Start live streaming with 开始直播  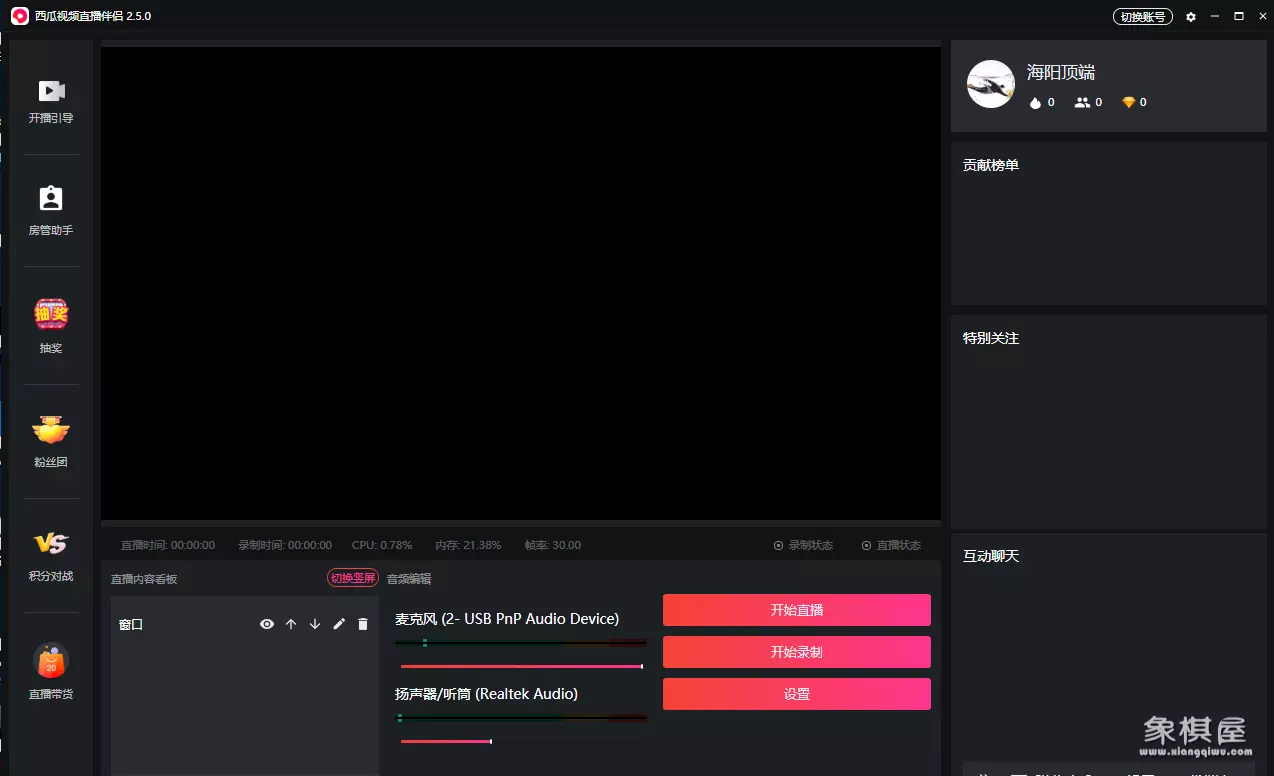[x=796, y=610]
